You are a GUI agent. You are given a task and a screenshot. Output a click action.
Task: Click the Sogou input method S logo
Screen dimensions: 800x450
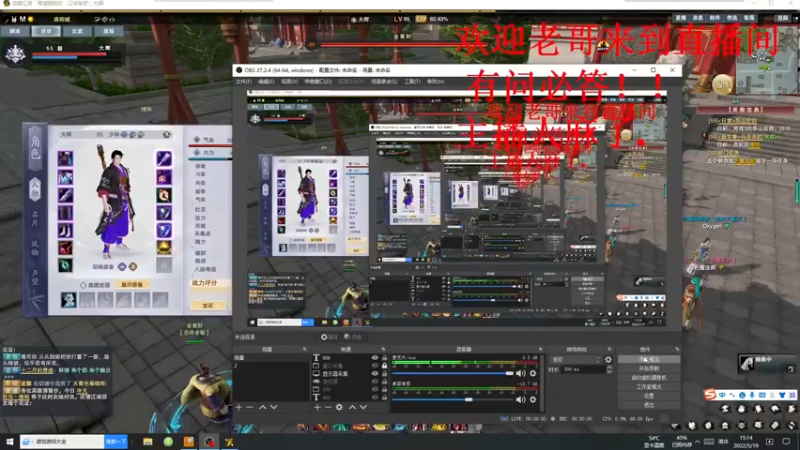(x=710, y=394)
